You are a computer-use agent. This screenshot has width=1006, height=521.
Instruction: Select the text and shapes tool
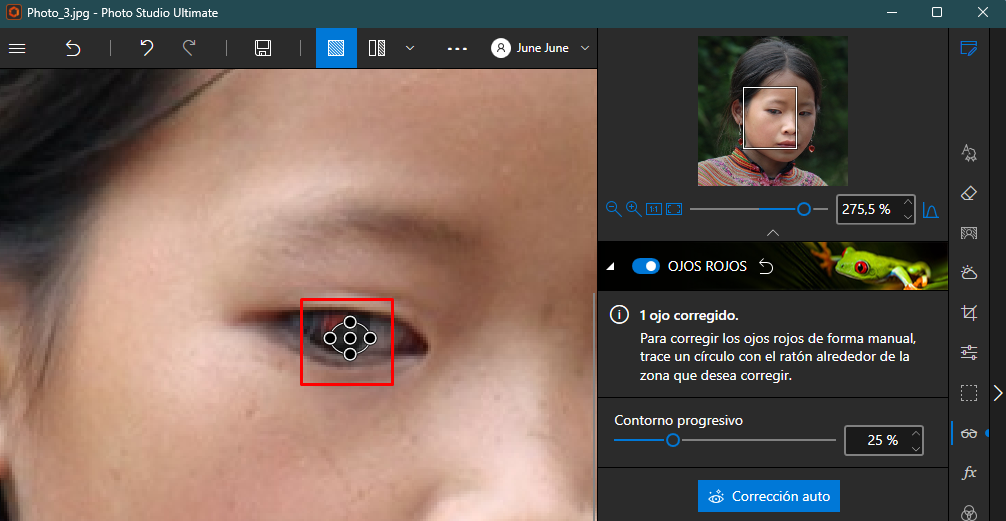pos(969,153)
